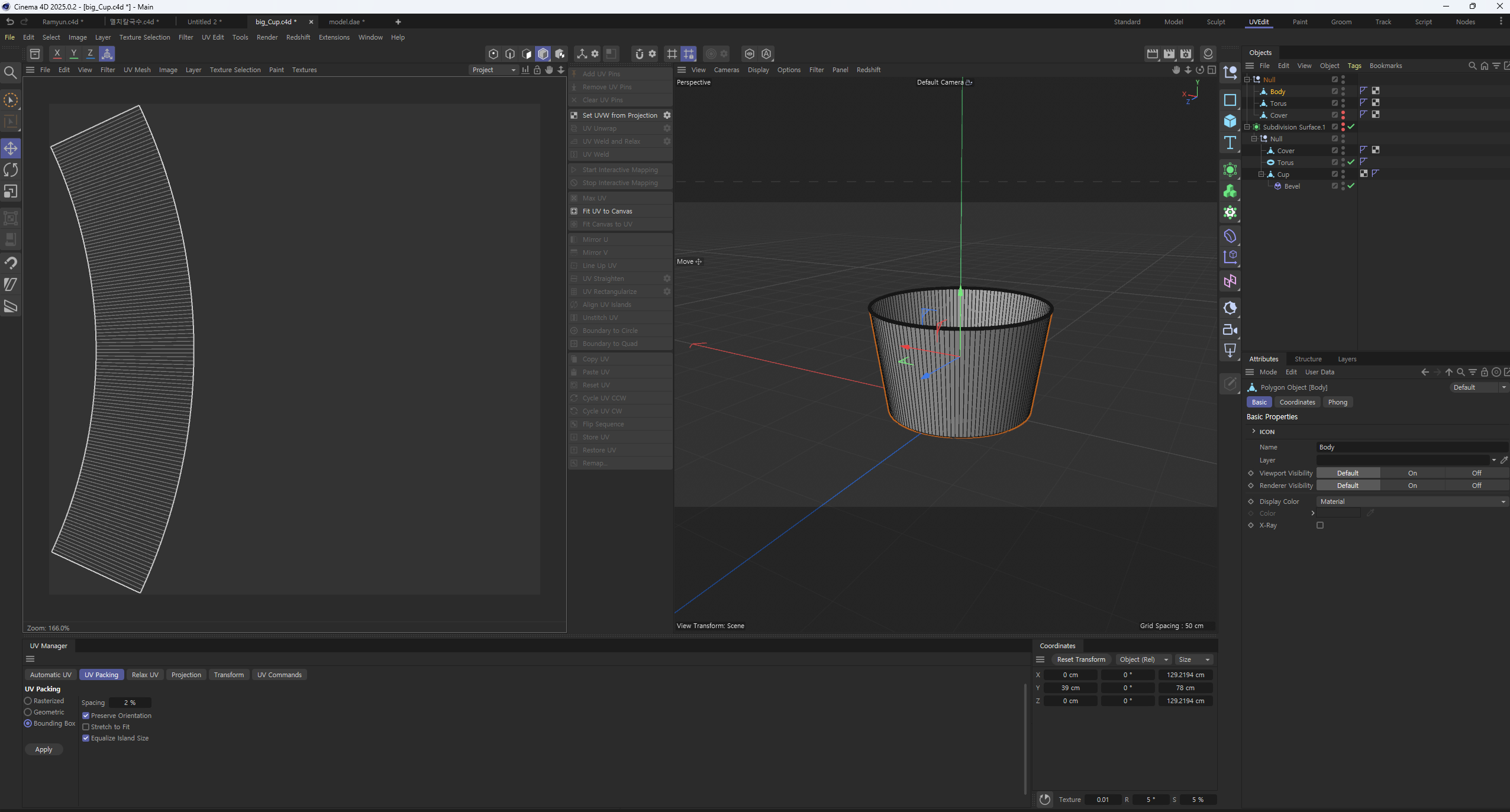Click the Apply button in UV Packing

[x=44, y=749]
